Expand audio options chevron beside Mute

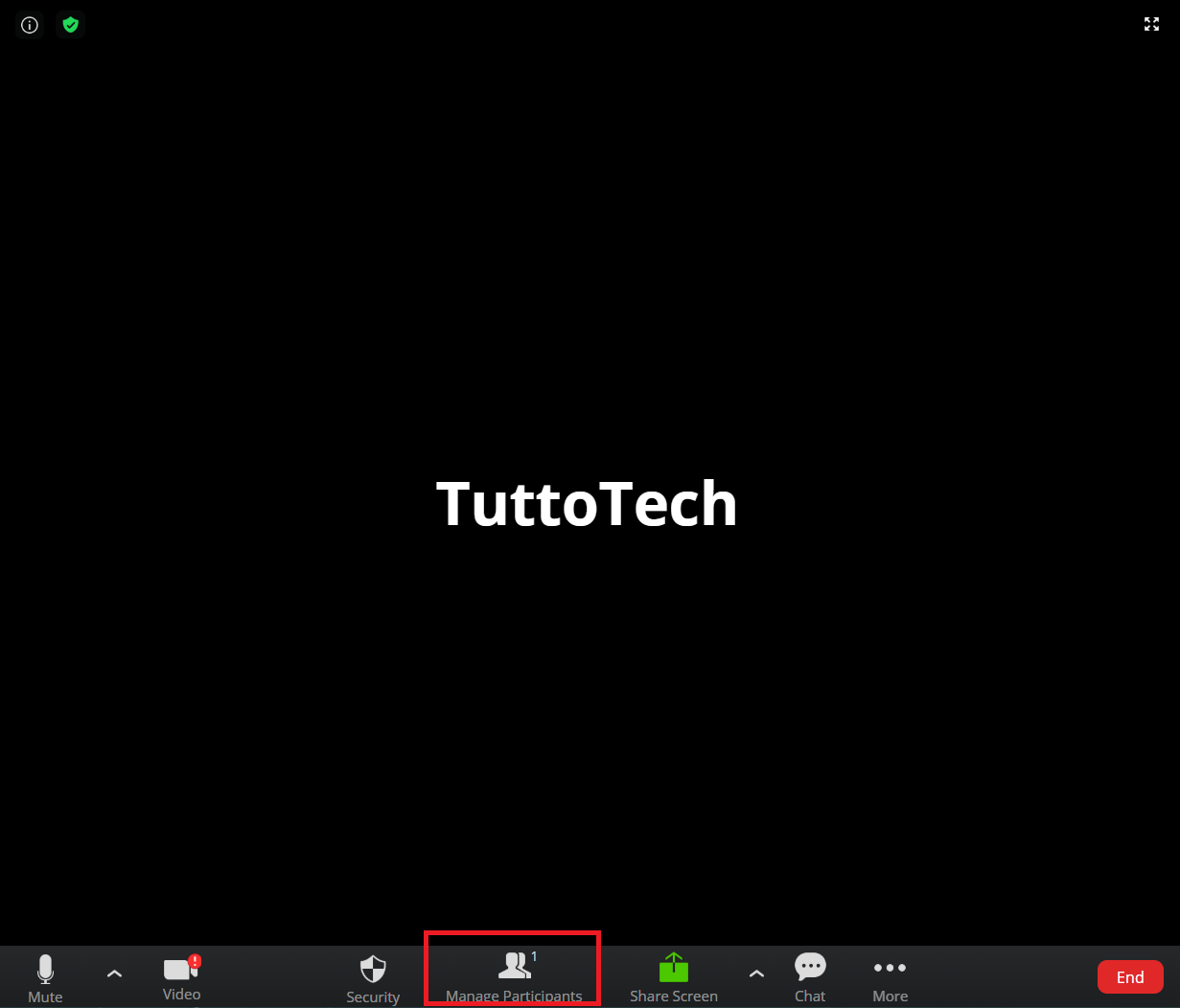(x=114, y=974)
